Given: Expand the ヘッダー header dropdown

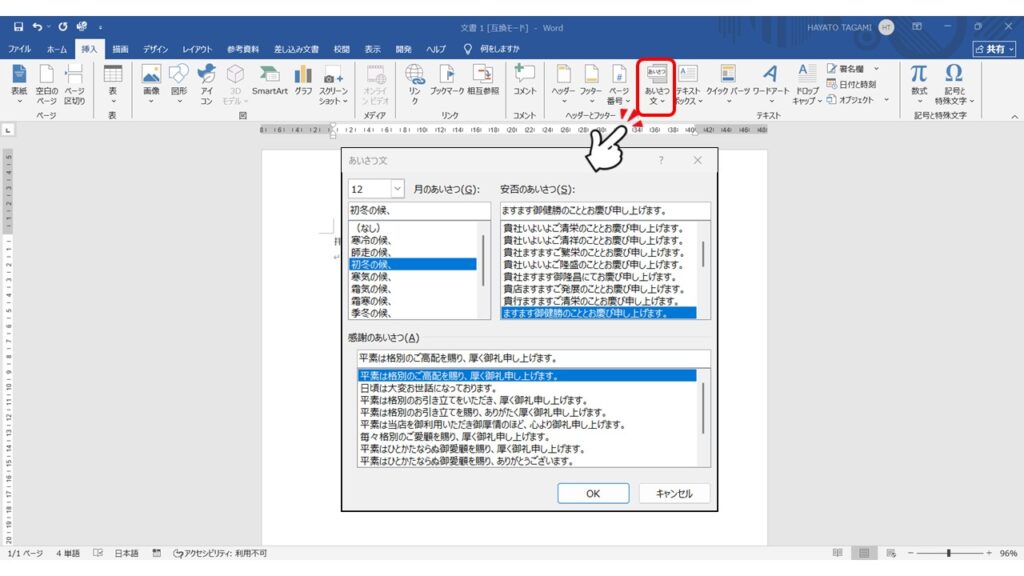Looking at the screenshot, I should coord(563,82).
